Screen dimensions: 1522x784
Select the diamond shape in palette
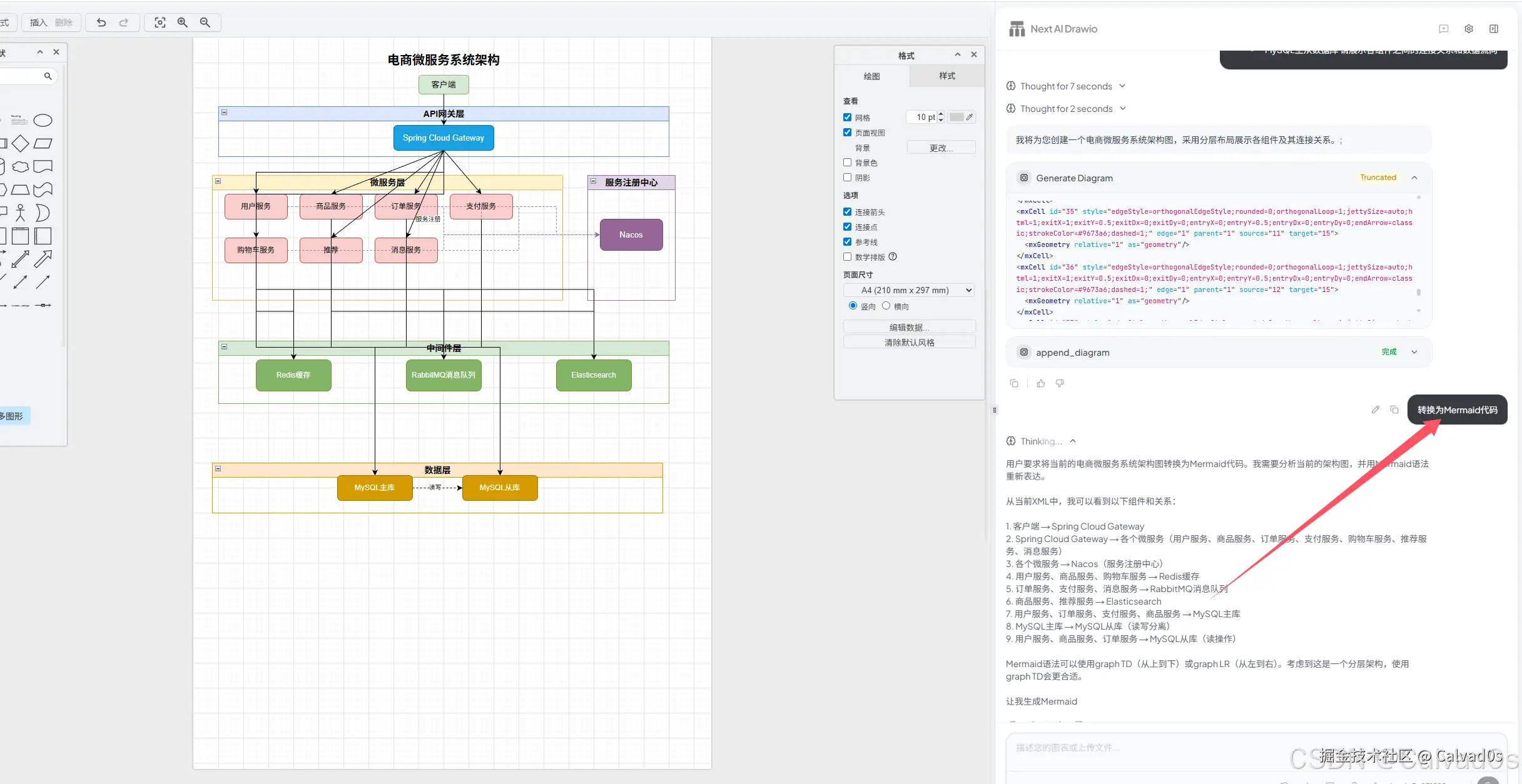(20, 143)
